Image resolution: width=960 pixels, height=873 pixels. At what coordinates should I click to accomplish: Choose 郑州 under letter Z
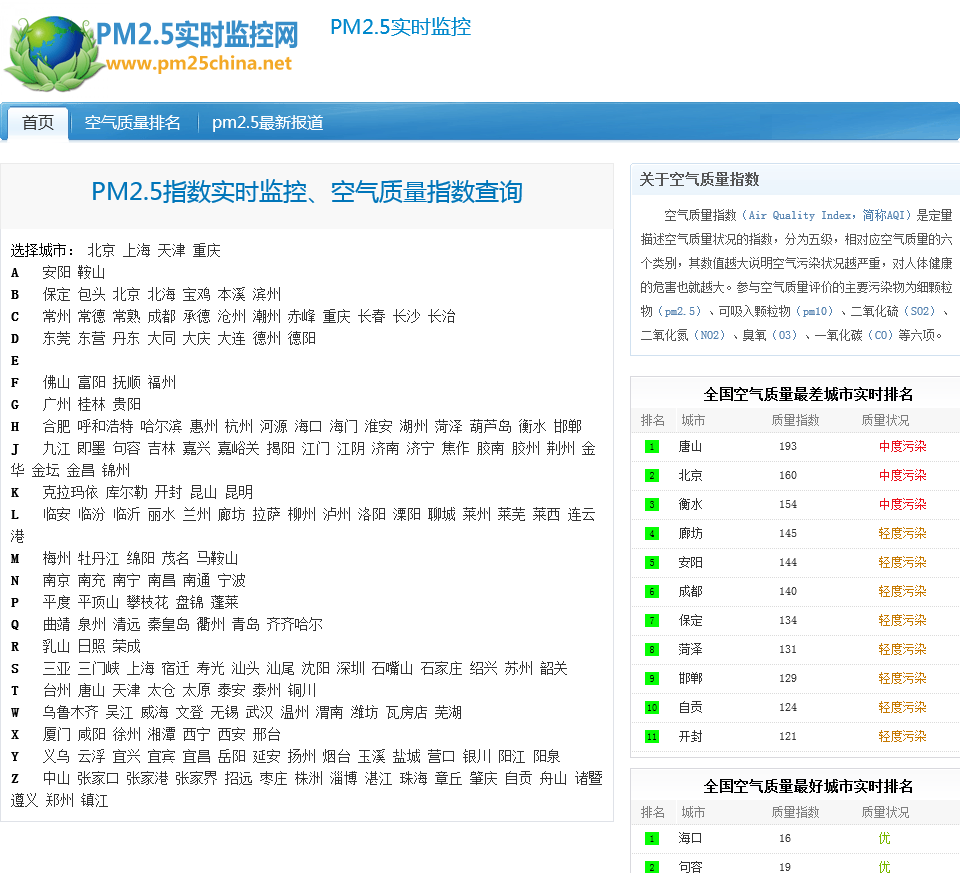click(x=59, y=801)
